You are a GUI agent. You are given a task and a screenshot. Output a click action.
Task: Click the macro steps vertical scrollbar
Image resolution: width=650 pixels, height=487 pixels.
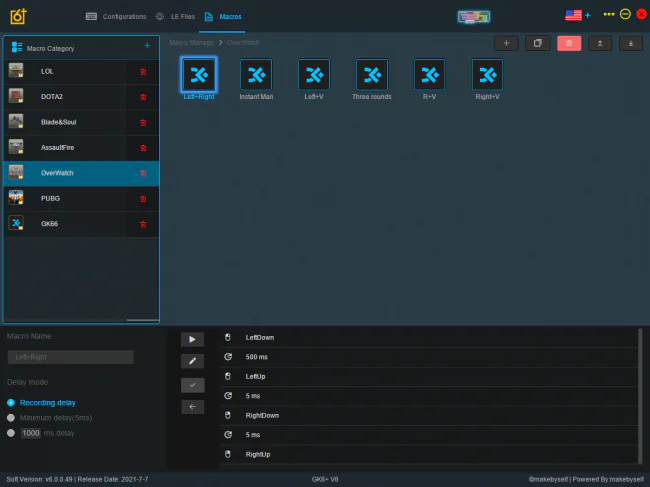[640, 396]
